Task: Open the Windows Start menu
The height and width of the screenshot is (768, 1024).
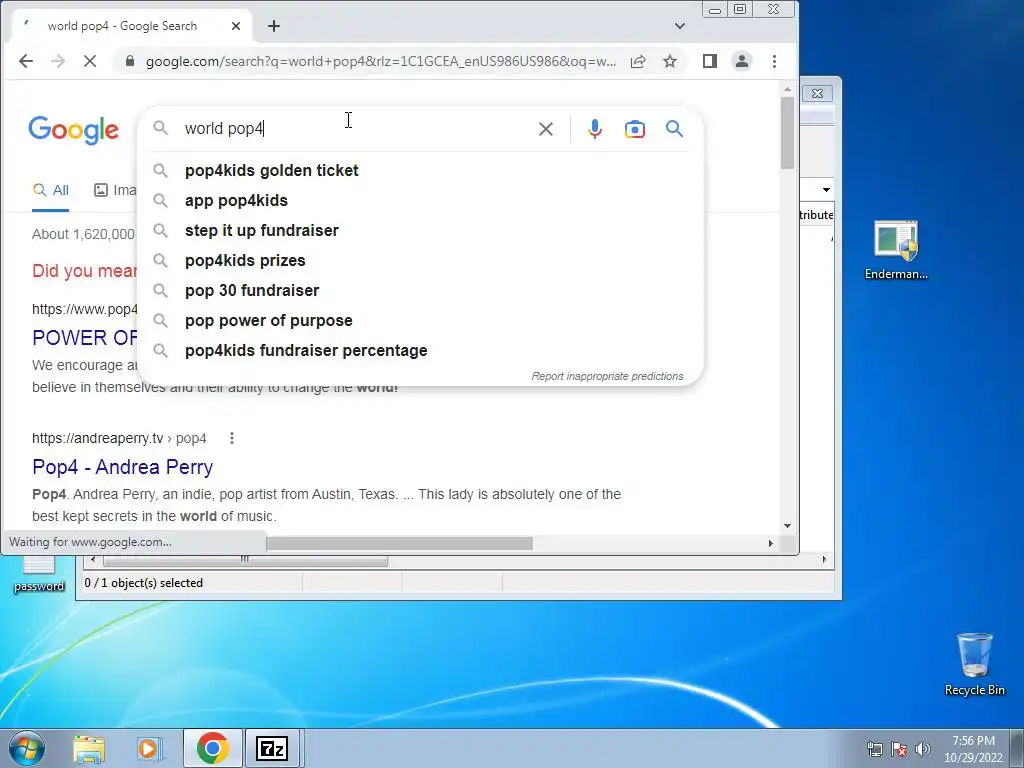Action: 27,748
